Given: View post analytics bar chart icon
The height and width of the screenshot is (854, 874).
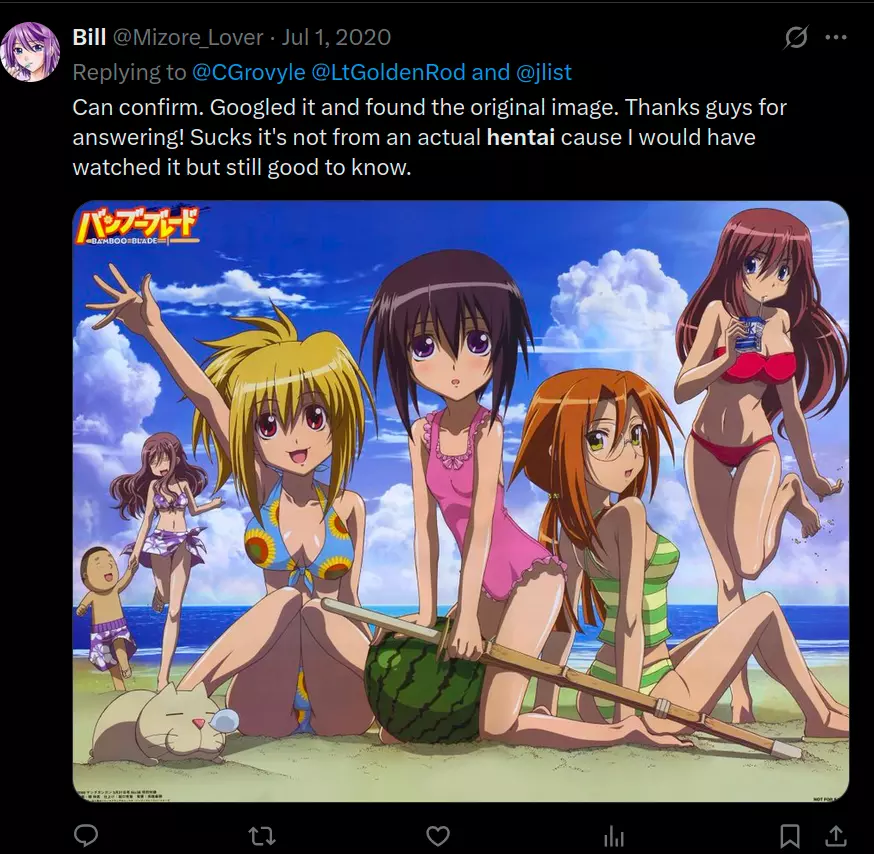Looking at the screenshot, I should pos(614,836).
